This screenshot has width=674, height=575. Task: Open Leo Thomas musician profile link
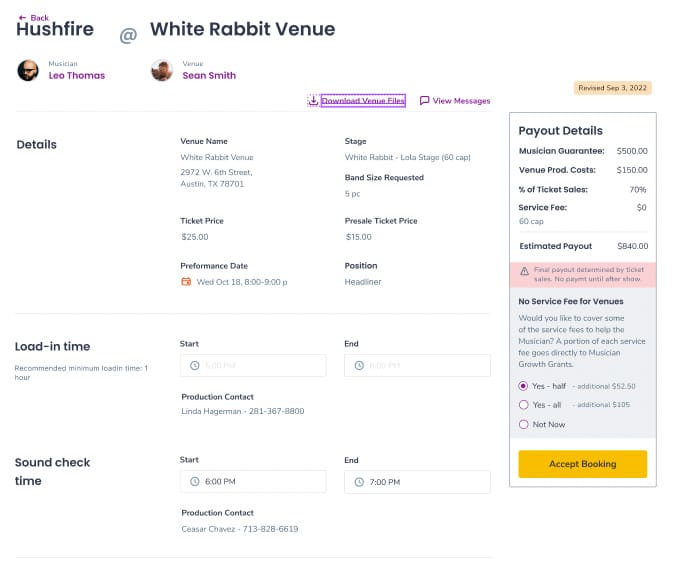click(77, 76)
